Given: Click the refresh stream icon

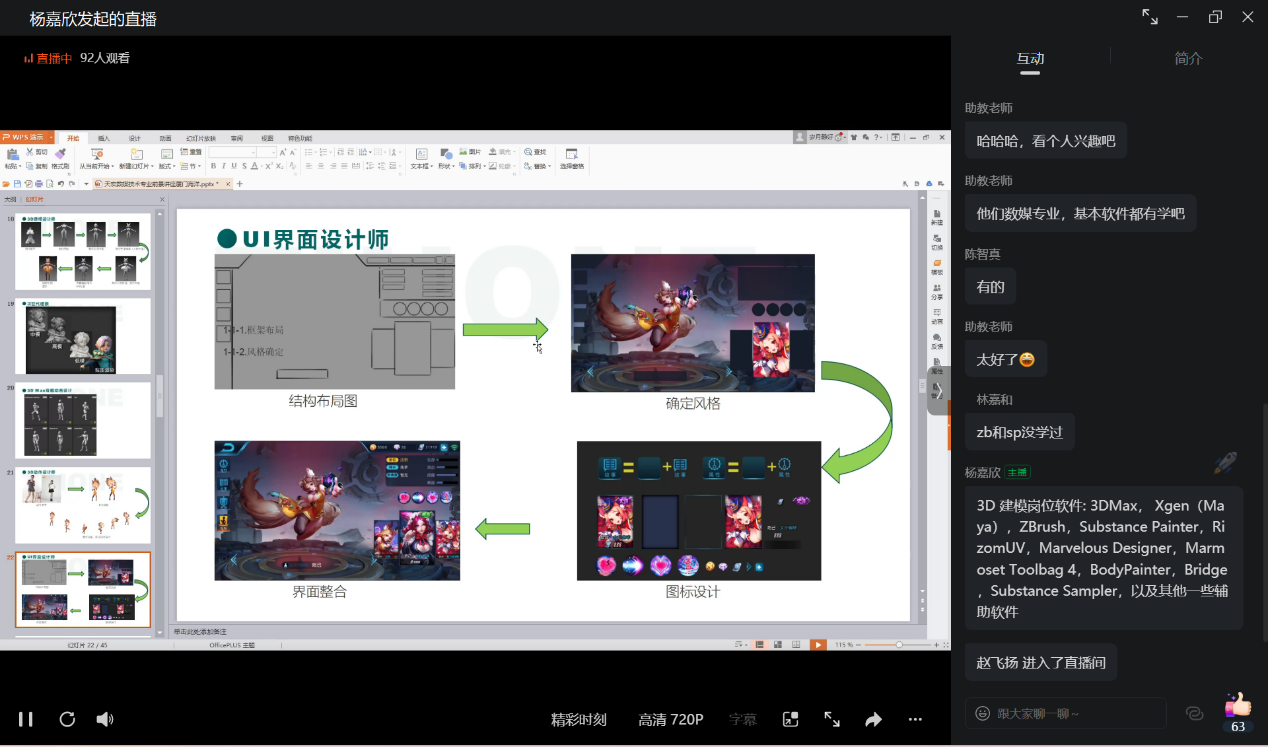Looking at the screenshot, I should [67, 719].
